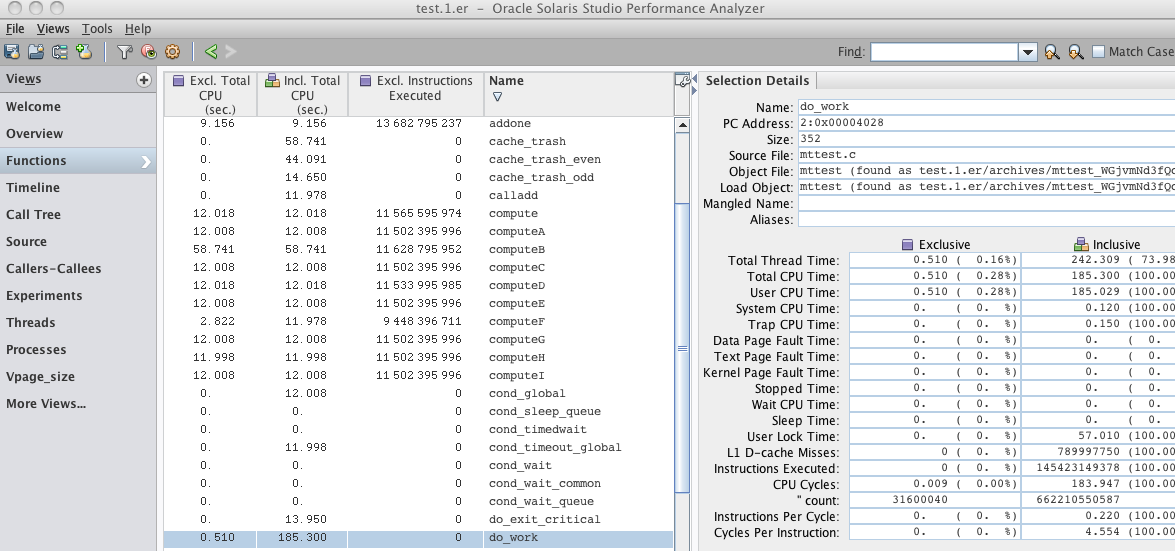Select the cache_trash function row
The image size is (1175, 551).
(418, 141)
